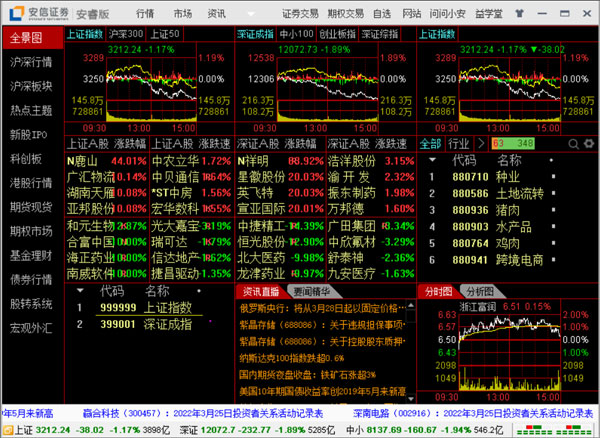
Task: Select 科创板 in the sidebar
Action: pyautogui.click(x=26, y=159)
